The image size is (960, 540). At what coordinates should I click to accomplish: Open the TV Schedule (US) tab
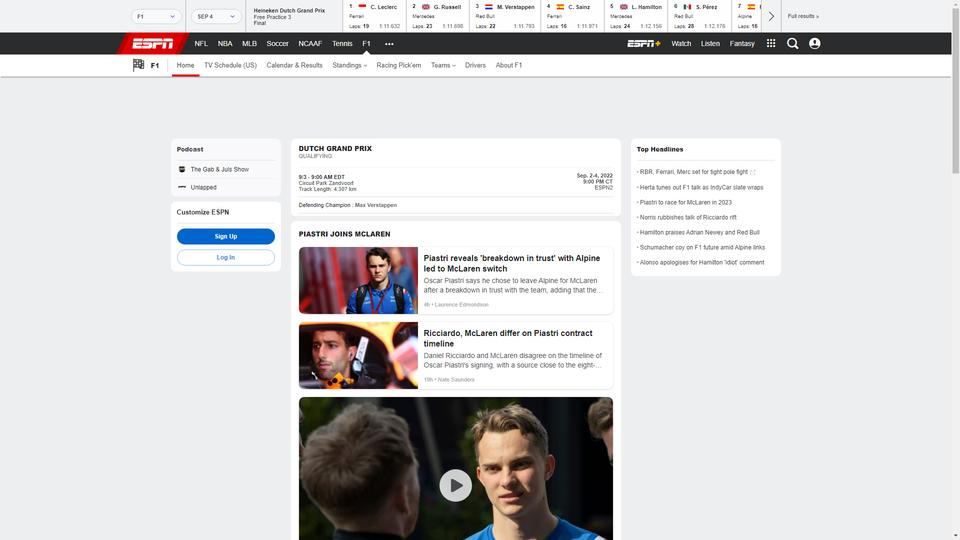230,66
